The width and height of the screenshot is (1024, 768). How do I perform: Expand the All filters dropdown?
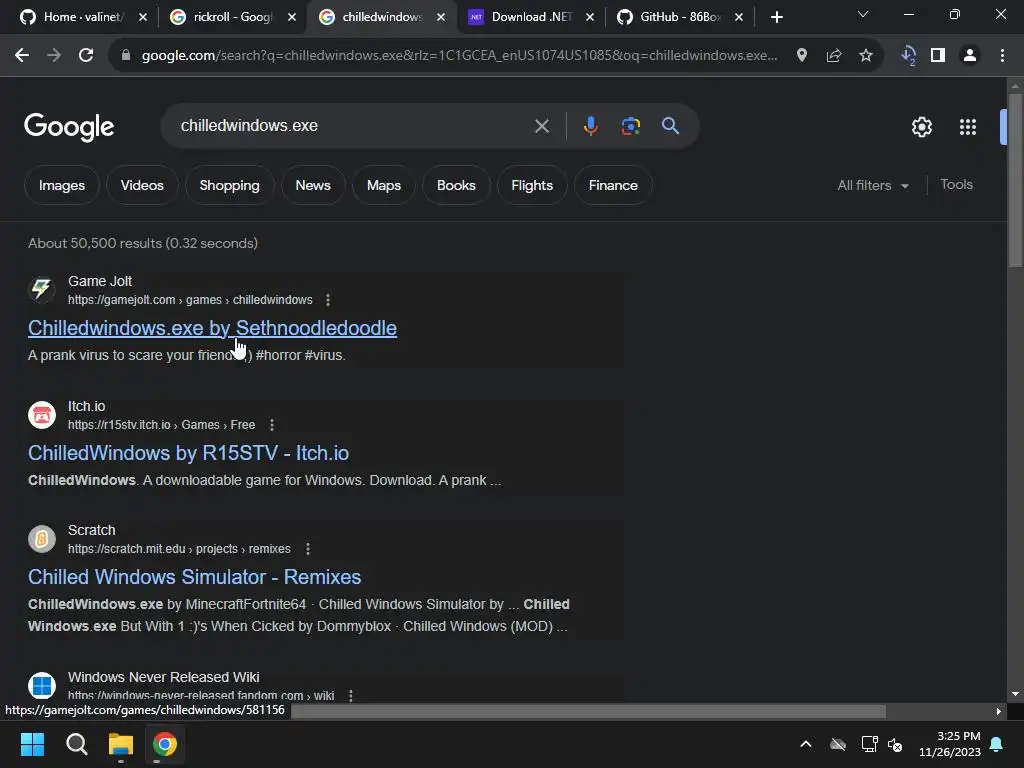pos(873,185)
